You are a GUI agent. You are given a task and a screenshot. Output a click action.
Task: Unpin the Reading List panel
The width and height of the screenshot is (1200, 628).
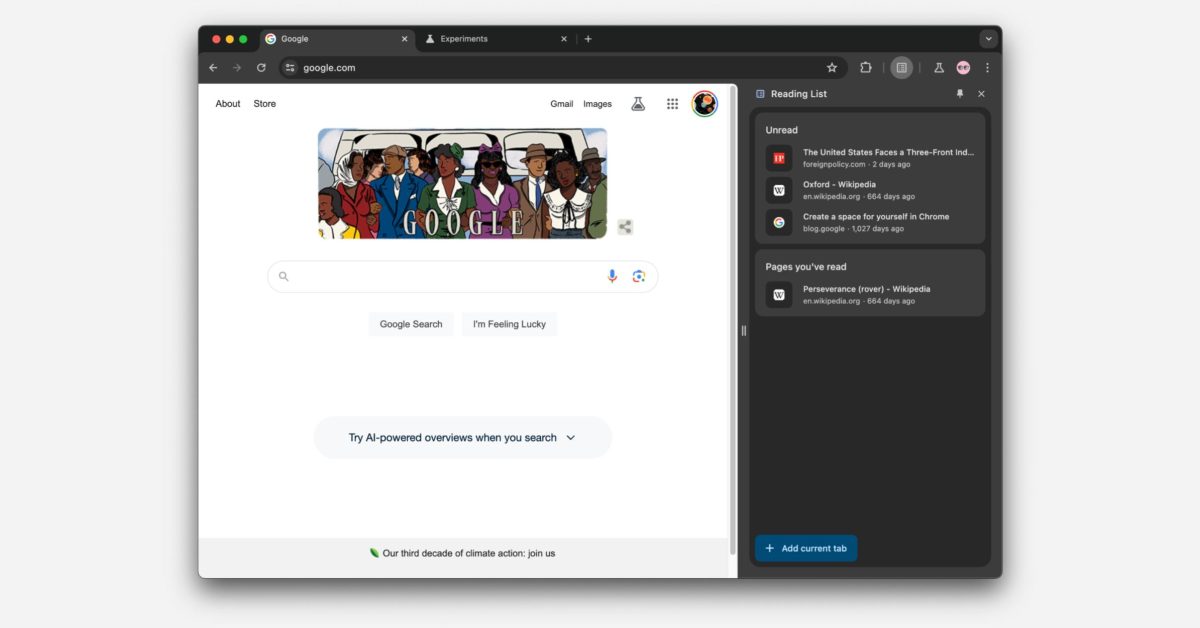point(959,93)
